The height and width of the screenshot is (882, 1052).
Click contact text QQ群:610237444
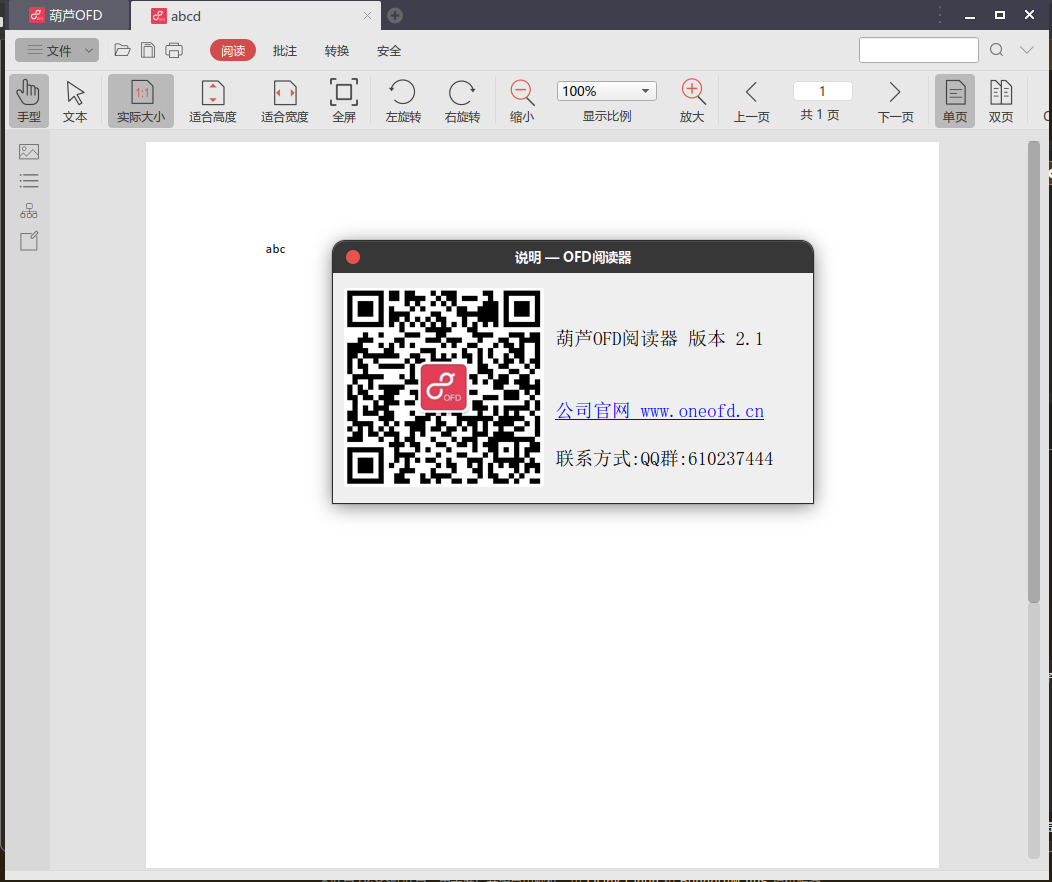click(706, 459)
